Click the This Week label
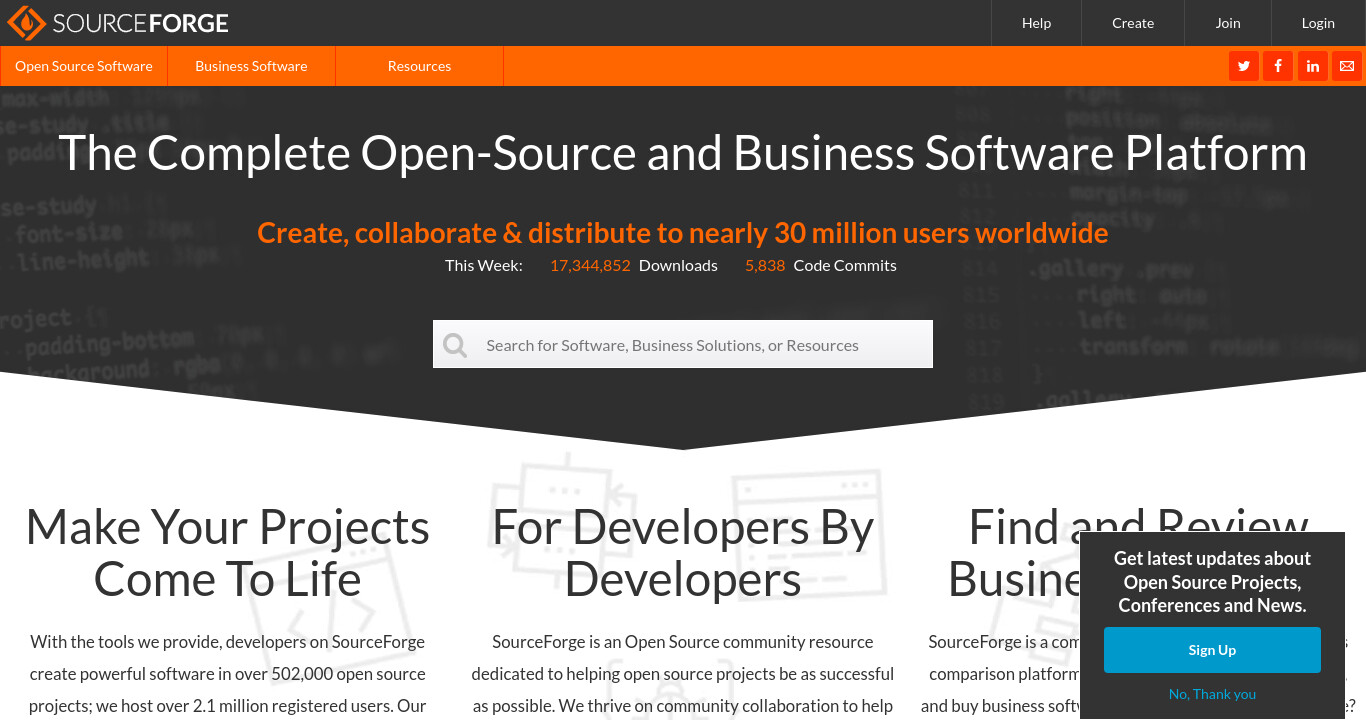The width and height of the screenshot is (1366, 720). [x=484, y=265]
